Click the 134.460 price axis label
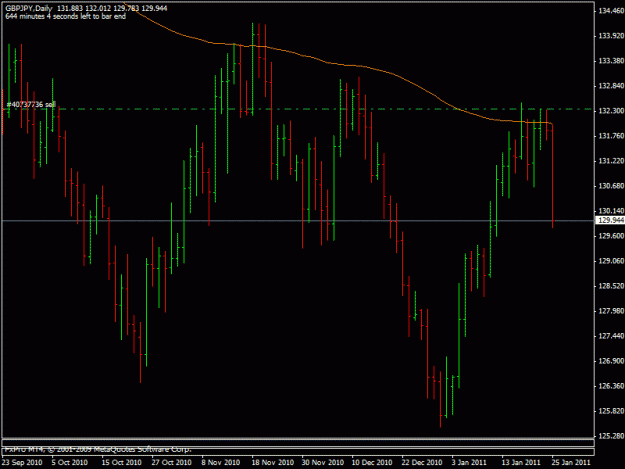Image resolution: width=625 pixels, height=469 pixels. (x=611, y=11)
